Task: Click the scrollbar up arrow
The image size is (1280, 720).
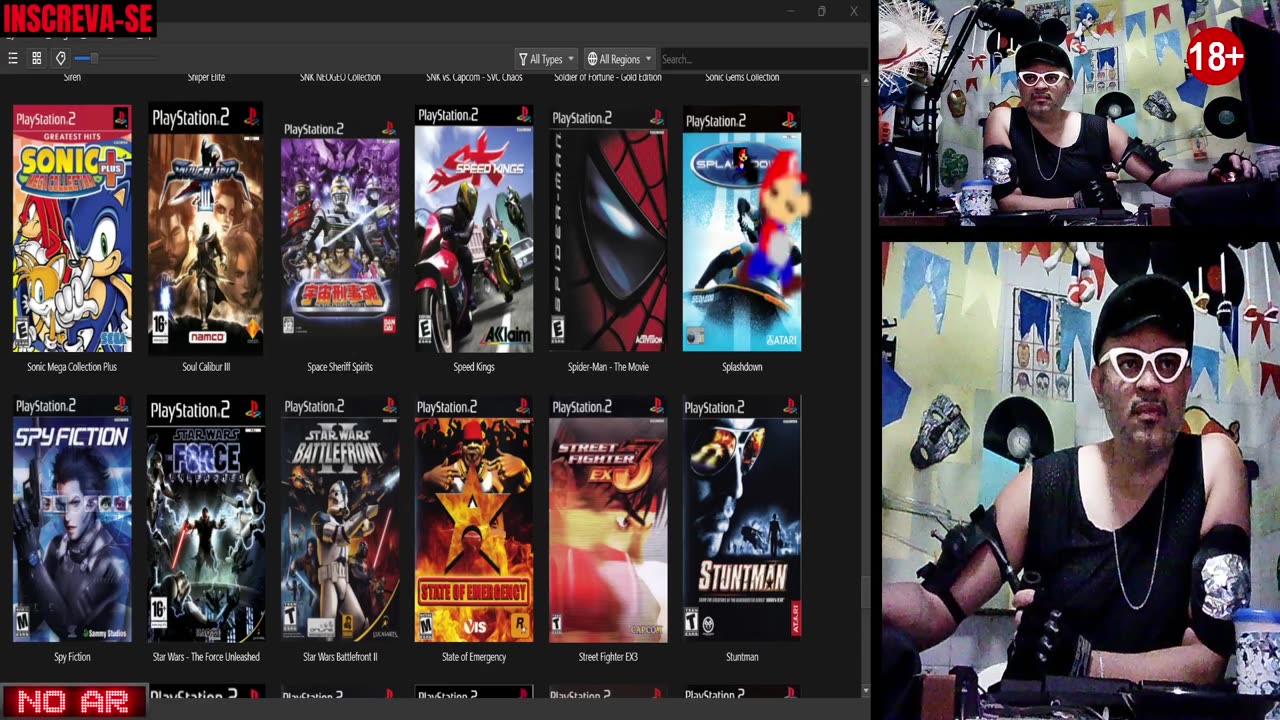Action: (865, 78)
